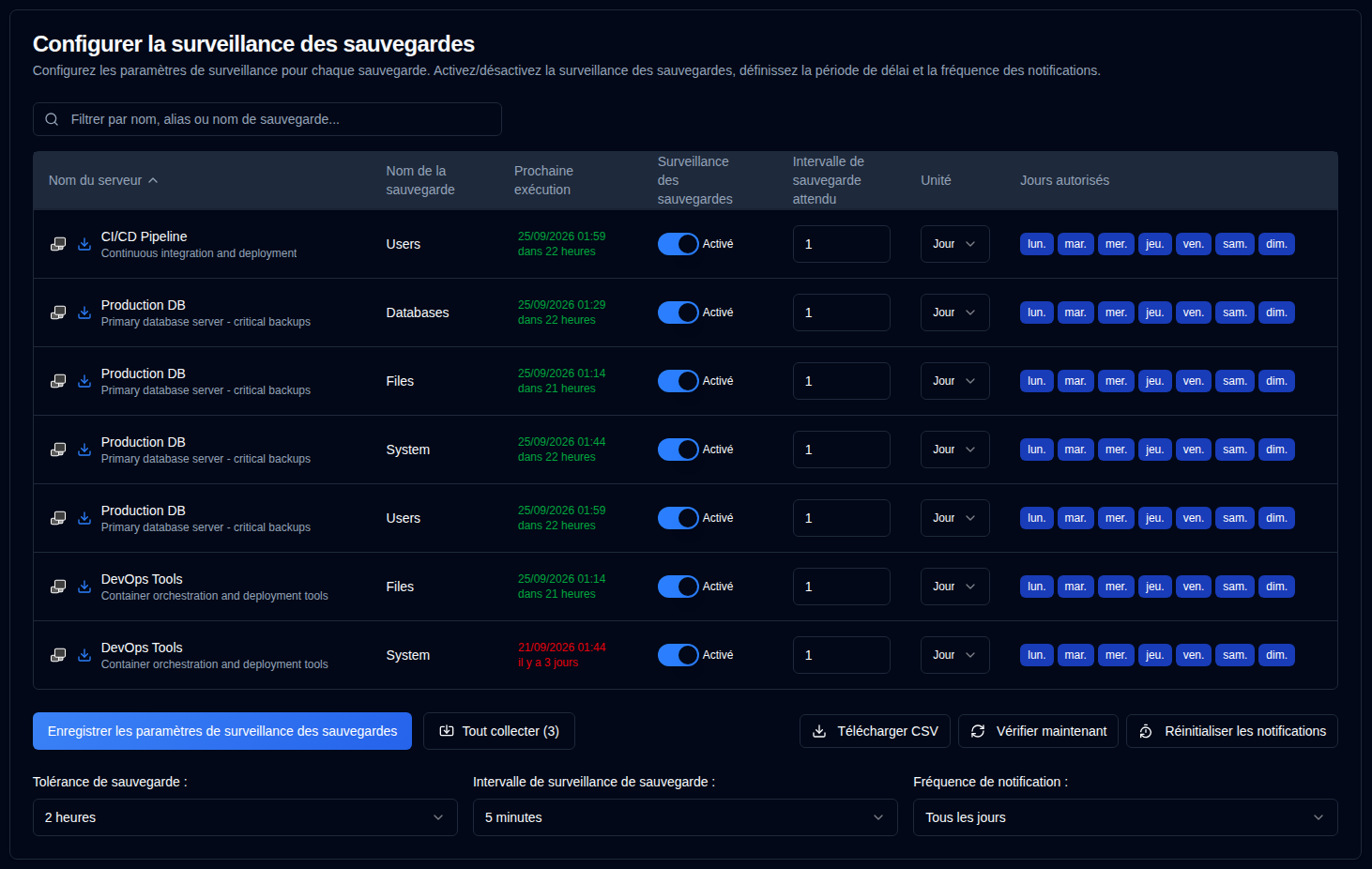Toggle sam. day chip in Production DB Files row
This screenshot has width=1372, height=869.
[x=1235, y=381]
